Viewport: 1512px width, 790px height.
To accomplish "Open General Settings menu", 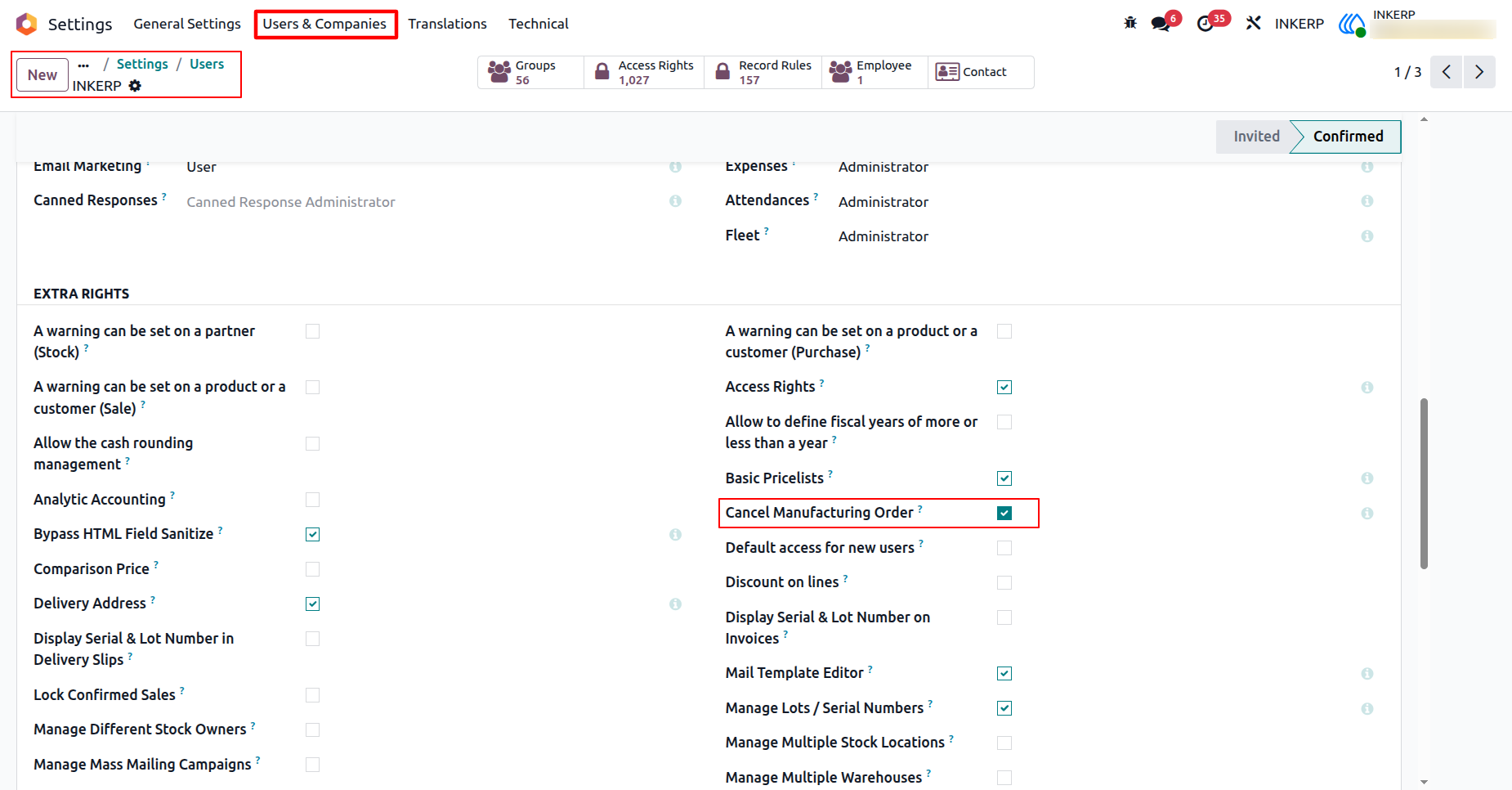I will (187, 24).
